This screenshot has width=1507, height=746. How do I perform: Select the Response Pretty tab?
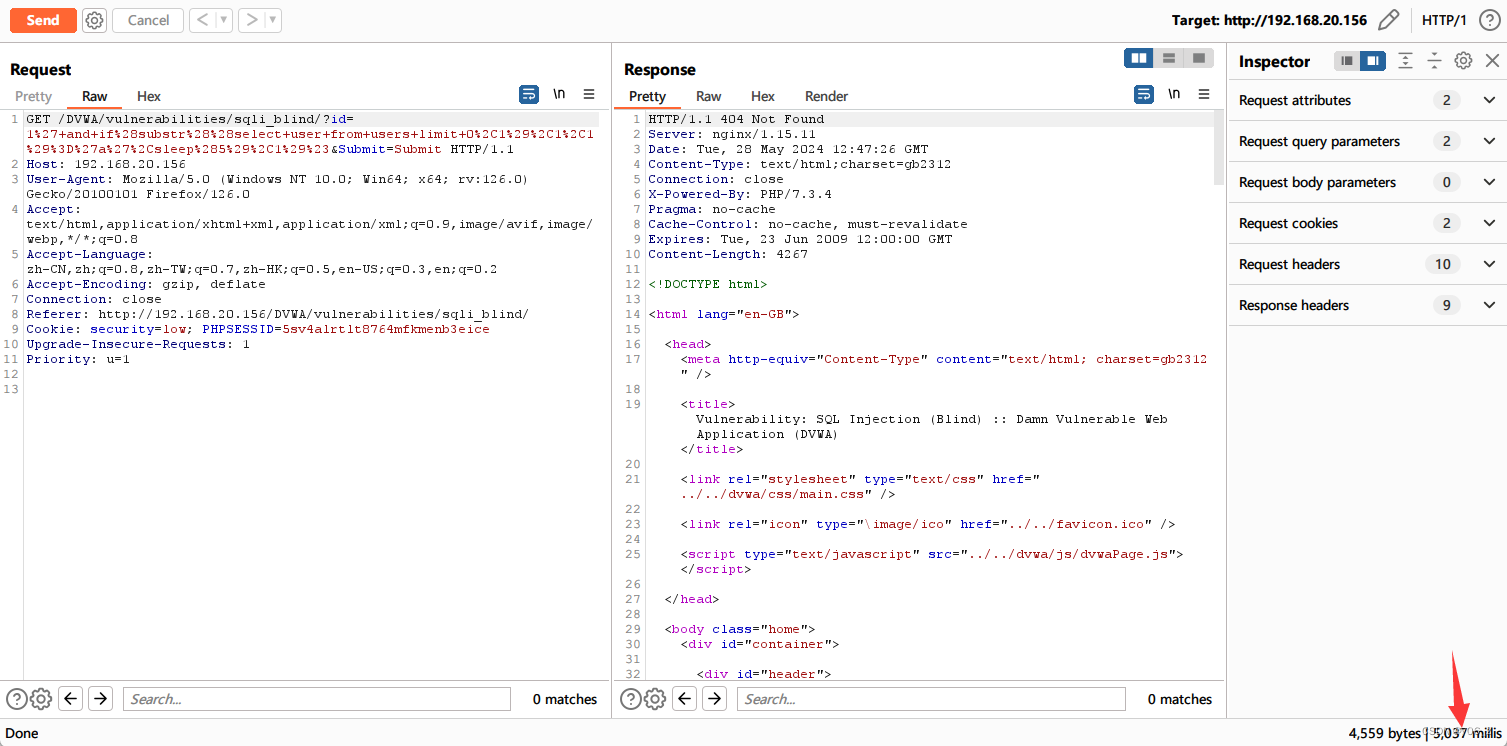[x=647, y=96]
